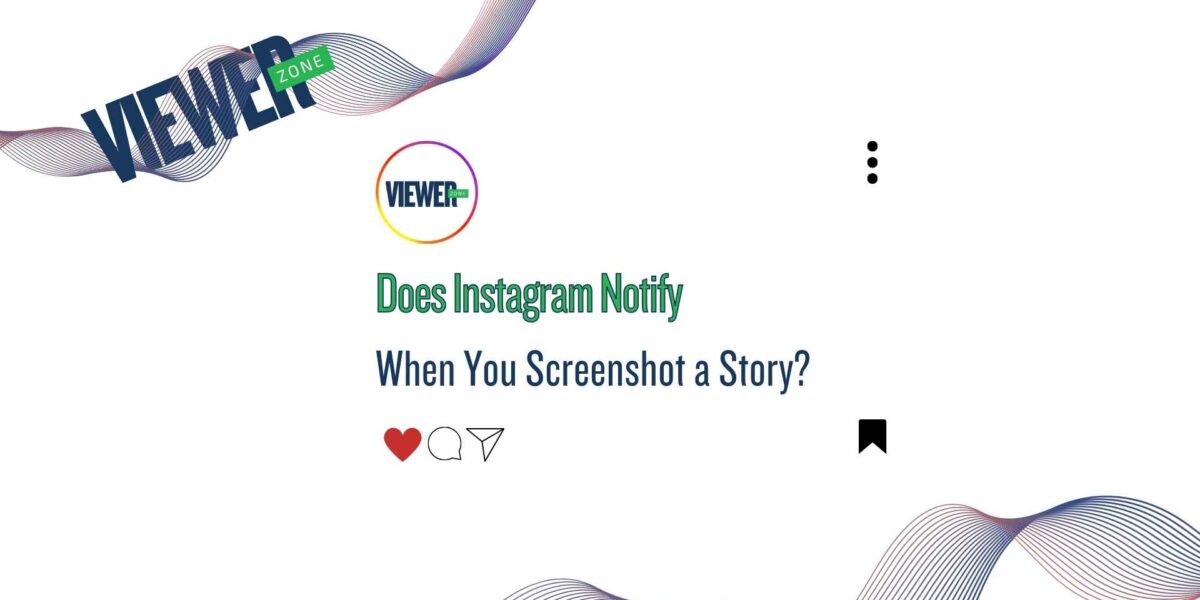The width and height of the screenshot is (1200, 600).
Task: Click the green "Does Instagram Notify" headline
Action: click(x=530, y=296)
